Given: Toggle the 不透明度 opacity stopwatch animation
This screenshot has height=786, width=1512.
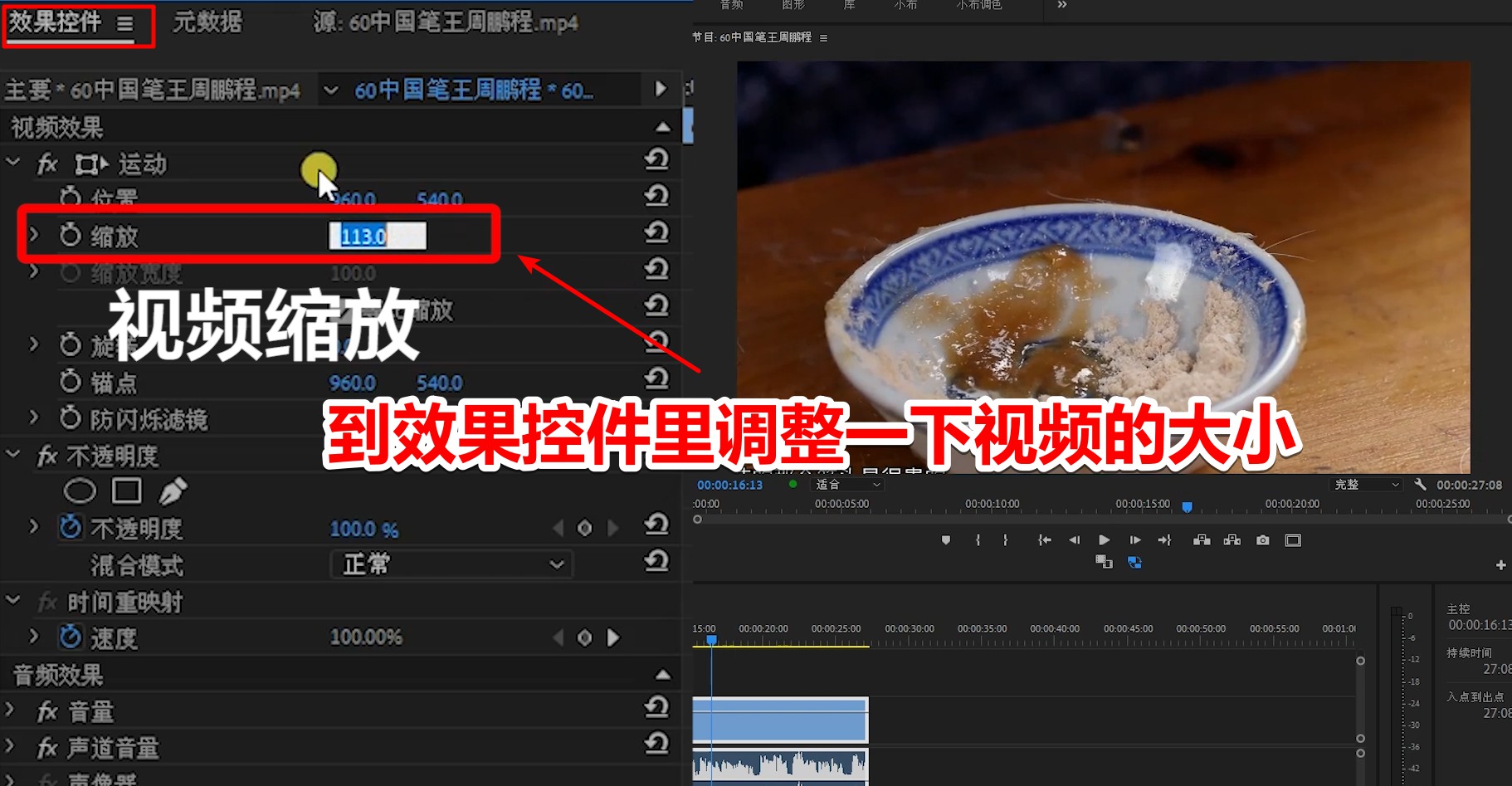Looking at the screenshot, I should click(71, 528).
